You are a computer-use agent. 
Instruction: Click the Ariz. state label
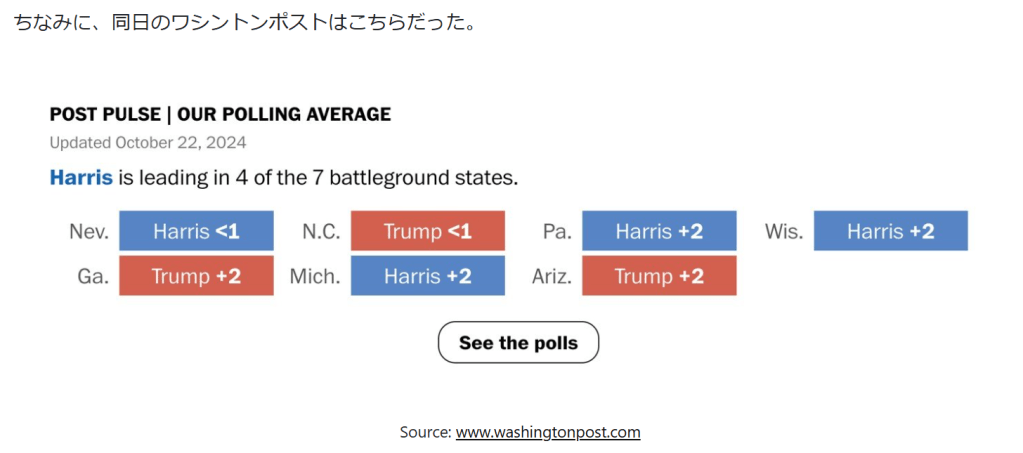click(x=552, y=277)
